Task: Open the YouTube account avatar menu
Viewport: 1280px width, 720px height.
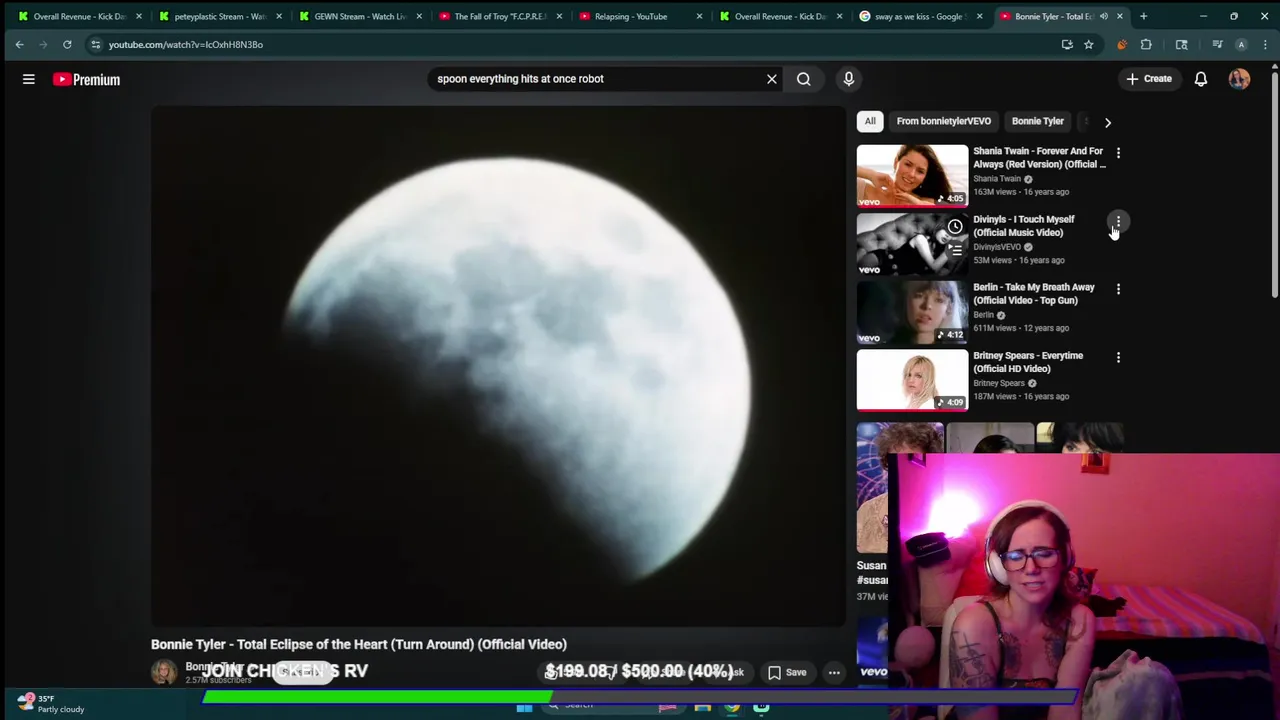Action: 1239,79
